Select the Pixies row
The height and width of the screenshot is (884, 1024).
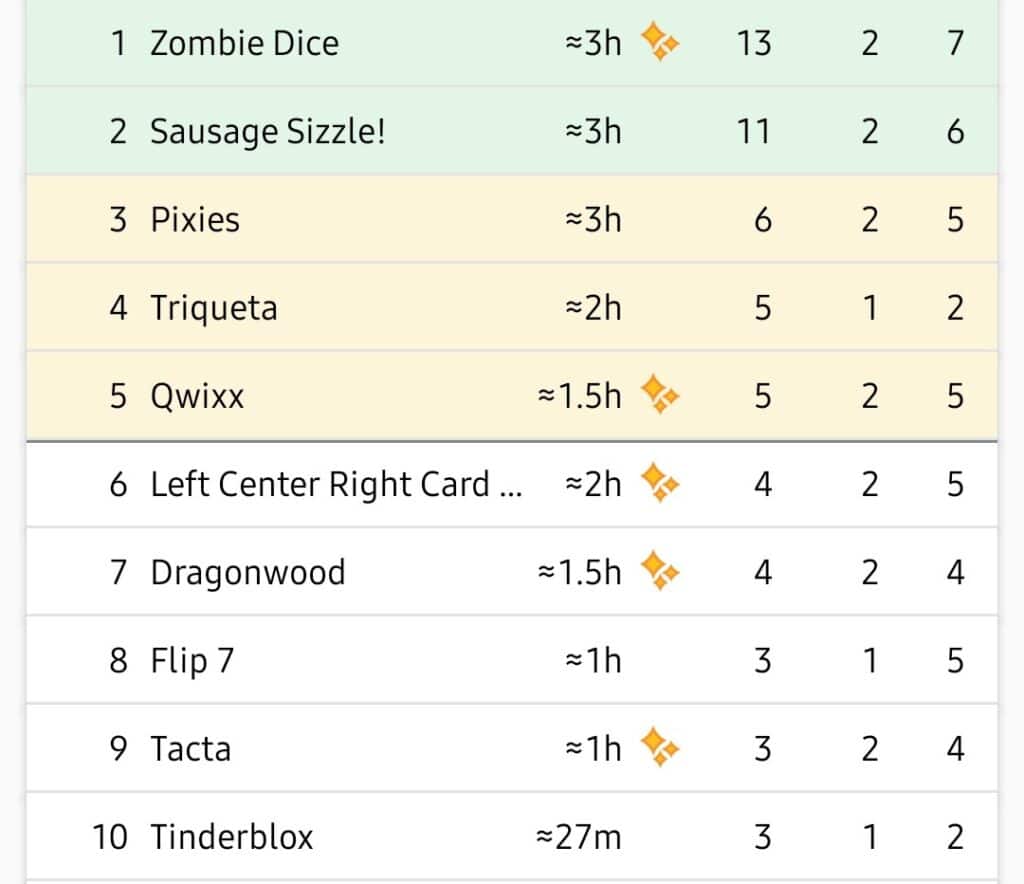coord(512,219)
